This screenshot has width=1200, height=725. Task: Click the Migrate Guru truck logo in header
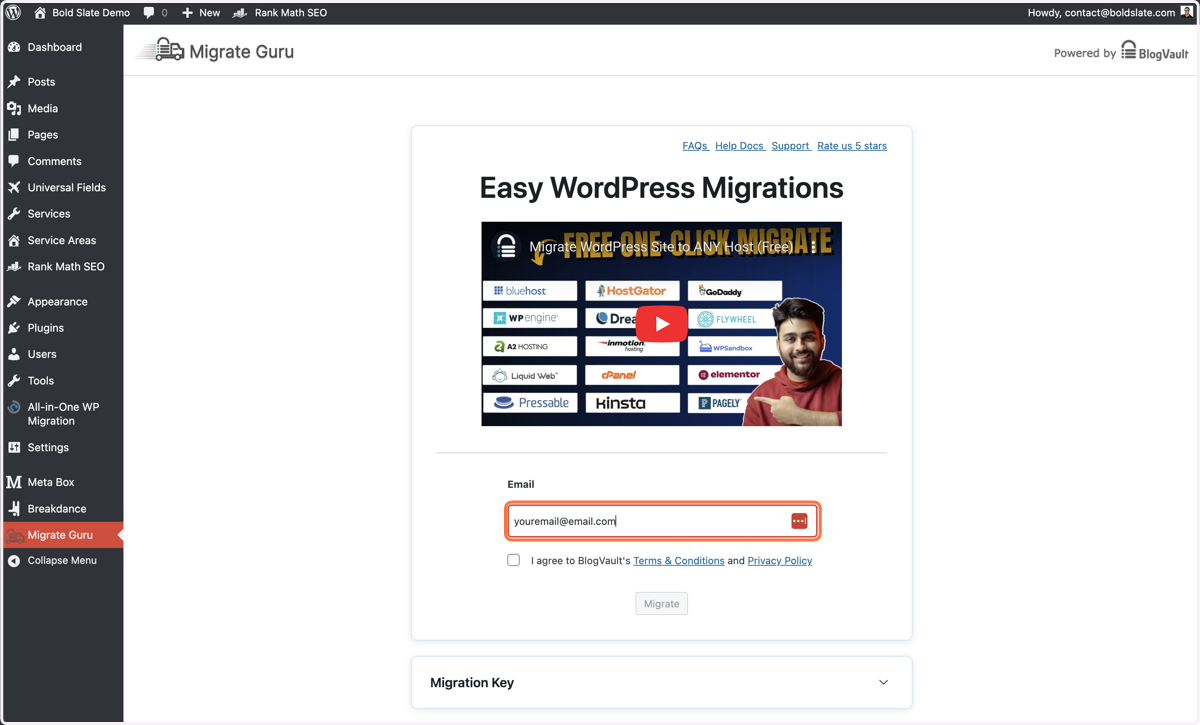tap(161, 50)
